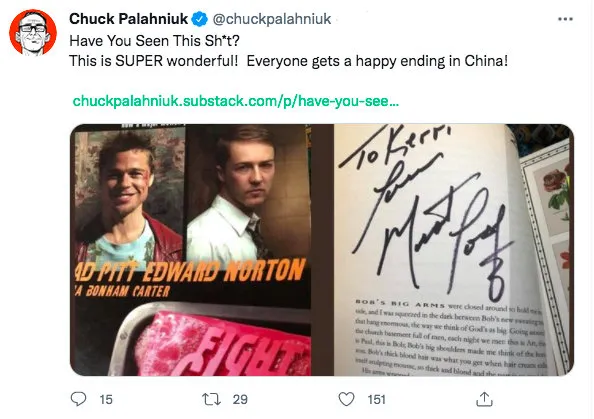Open the @chuckpalahniuk handle
The image size is (594, 419).
[x=272, y=19]
